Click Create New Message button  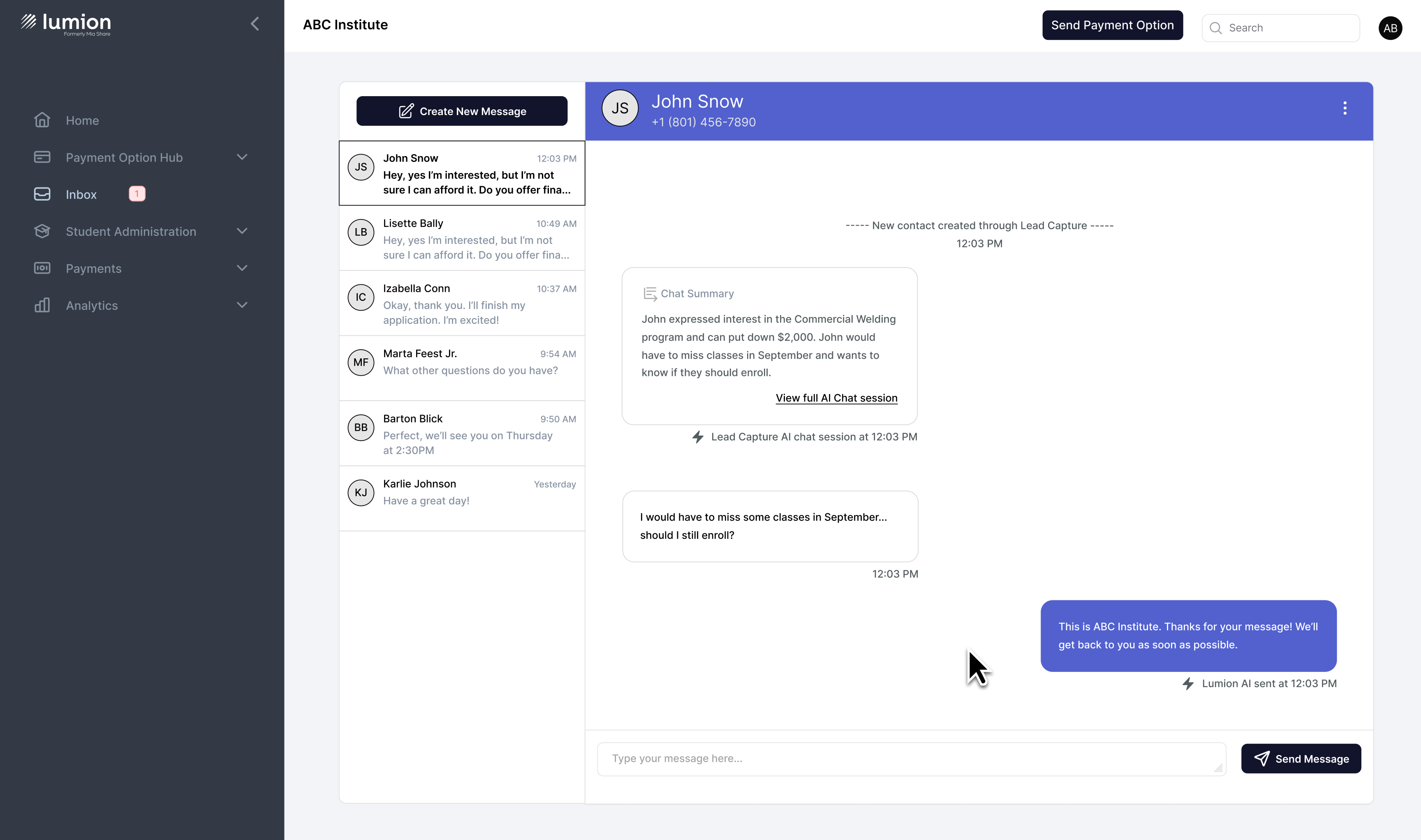click(462, 111)
